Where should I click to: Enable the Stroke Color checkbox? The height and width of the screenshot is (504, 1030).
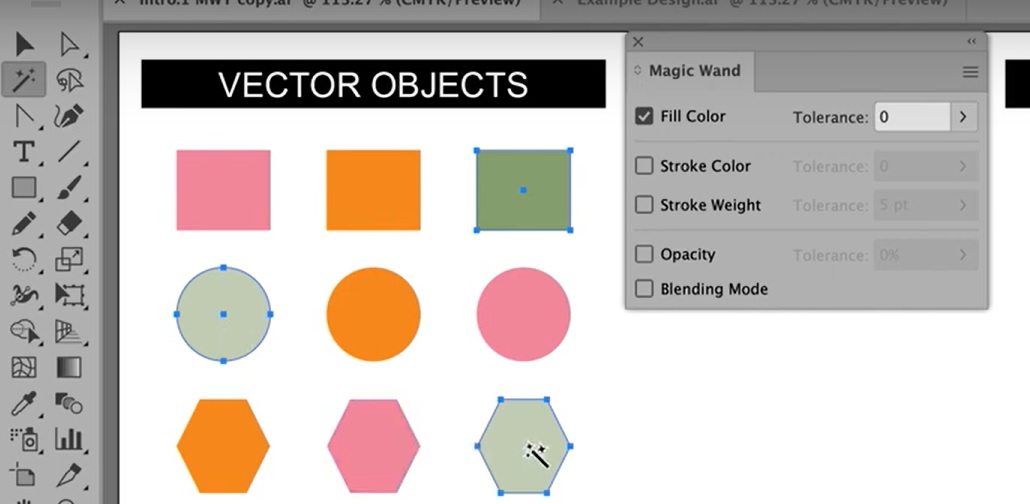tap(644, 166)
